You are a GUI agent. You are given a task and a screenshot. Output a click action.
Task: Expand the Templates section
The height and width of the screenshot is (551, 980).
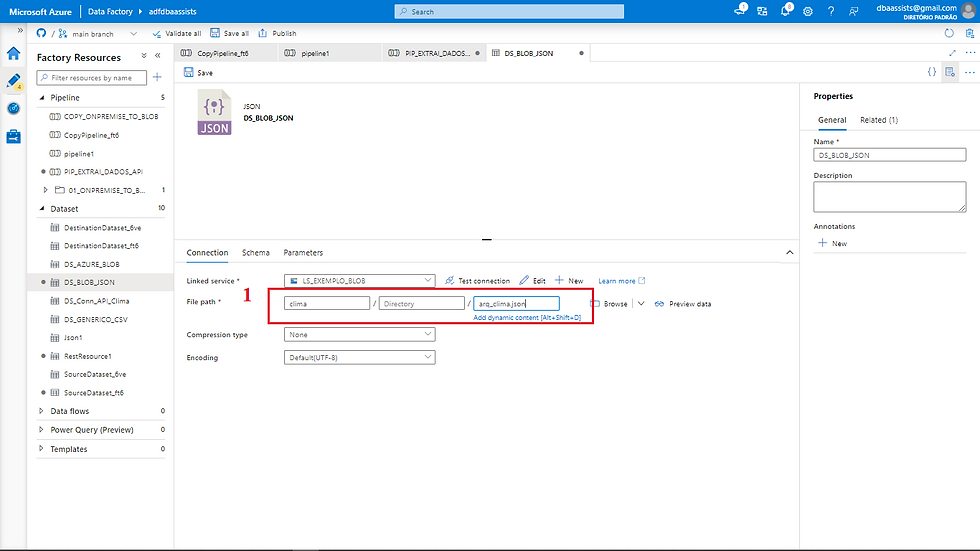[41, 449]
